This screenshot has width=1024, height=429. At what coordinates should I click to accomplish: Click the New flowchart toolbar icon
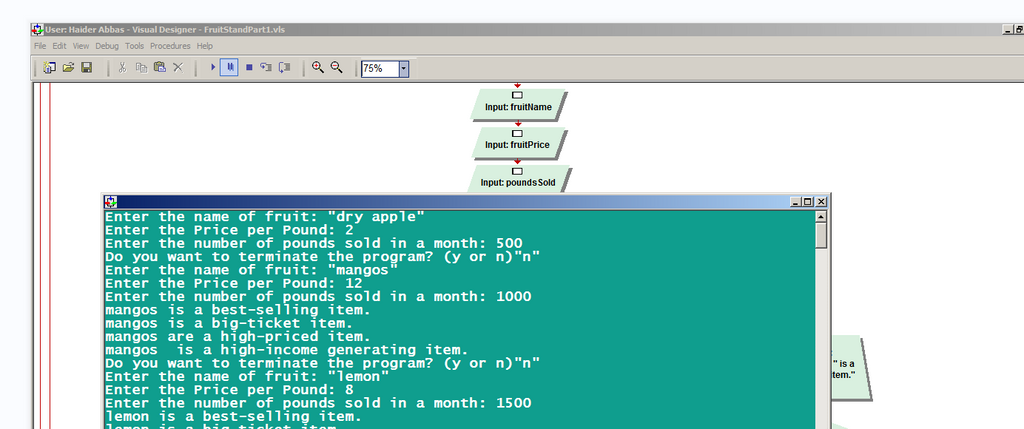pyautogui.click(x=49, y=68)
